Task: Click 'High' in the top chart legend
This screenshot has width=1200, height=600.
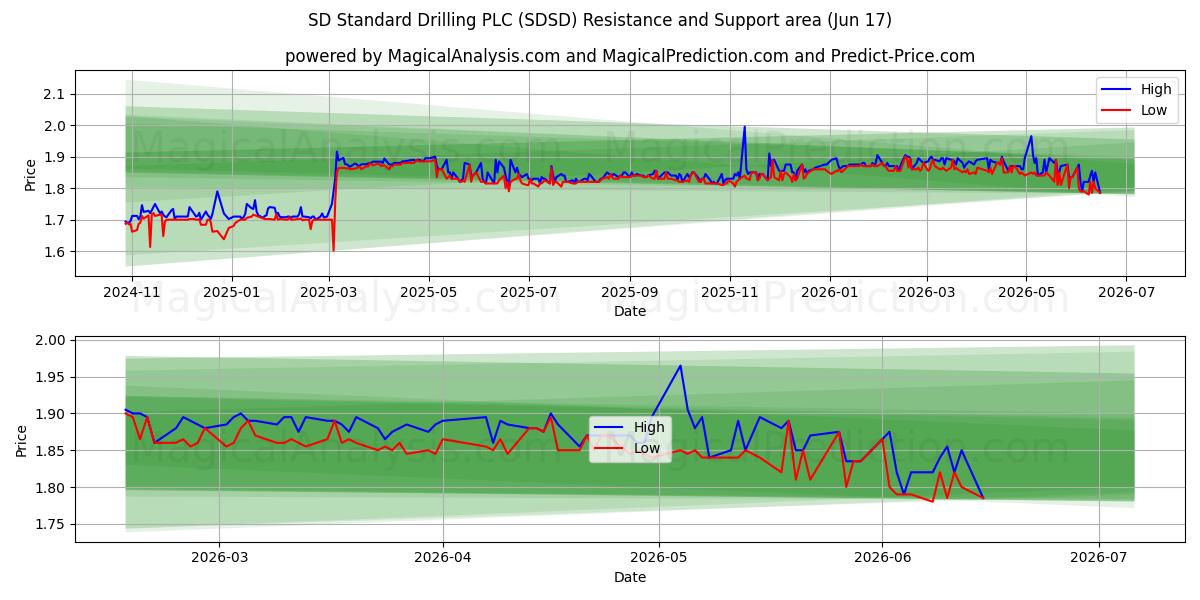Action: 1155,89
